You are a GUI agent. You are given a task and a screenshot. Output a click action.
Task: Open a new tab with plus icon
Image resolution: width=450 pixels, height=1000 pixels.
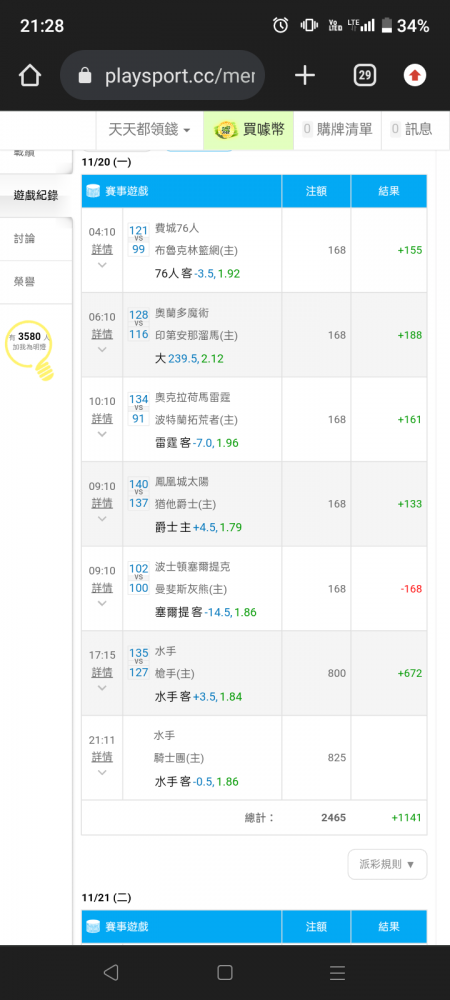(x=305, y=76)
